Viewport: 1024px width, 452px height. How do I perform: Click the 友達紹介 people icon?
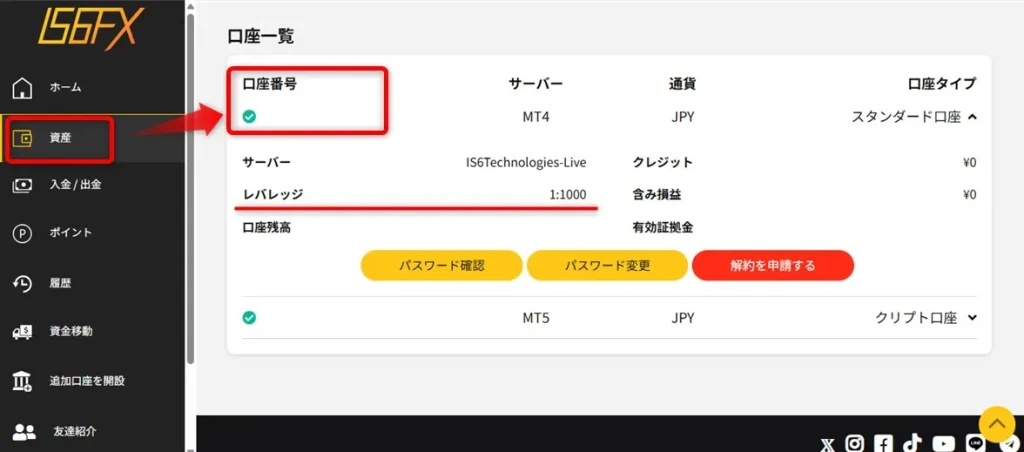tap(24, 432)
